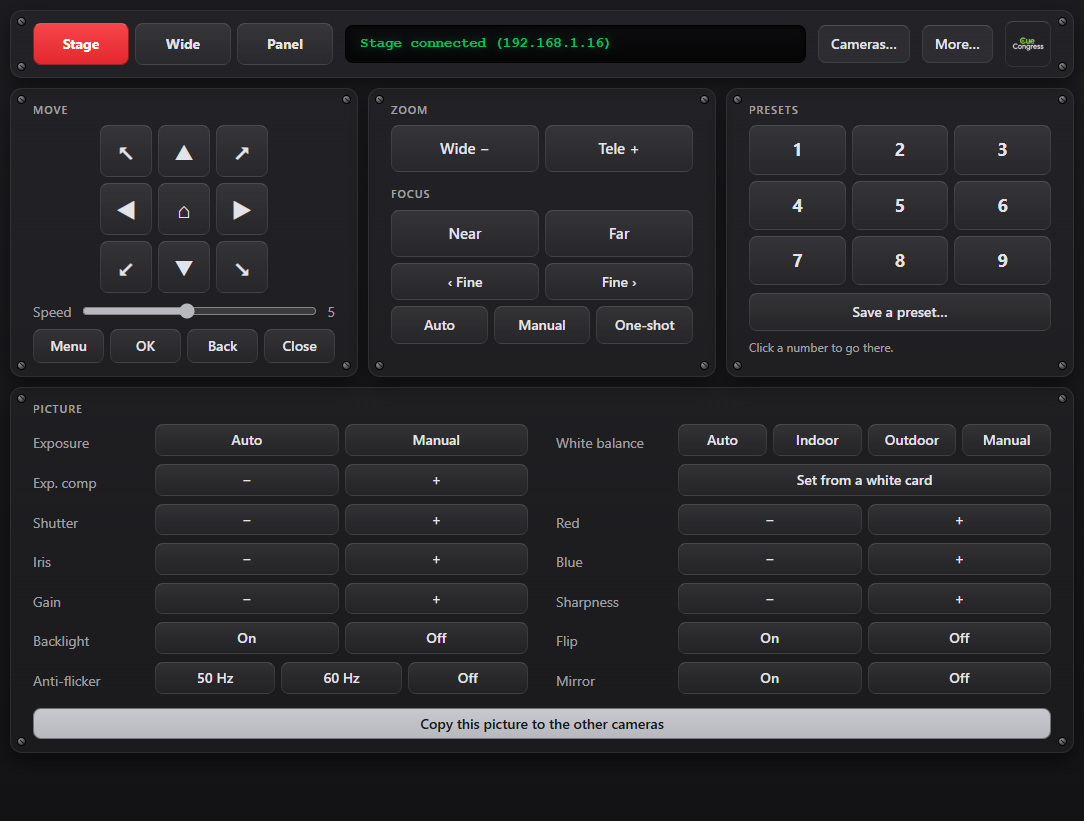Screen dimensions: 1084x821
Task: Switch to the Panel camera
Action: point(285,44)
